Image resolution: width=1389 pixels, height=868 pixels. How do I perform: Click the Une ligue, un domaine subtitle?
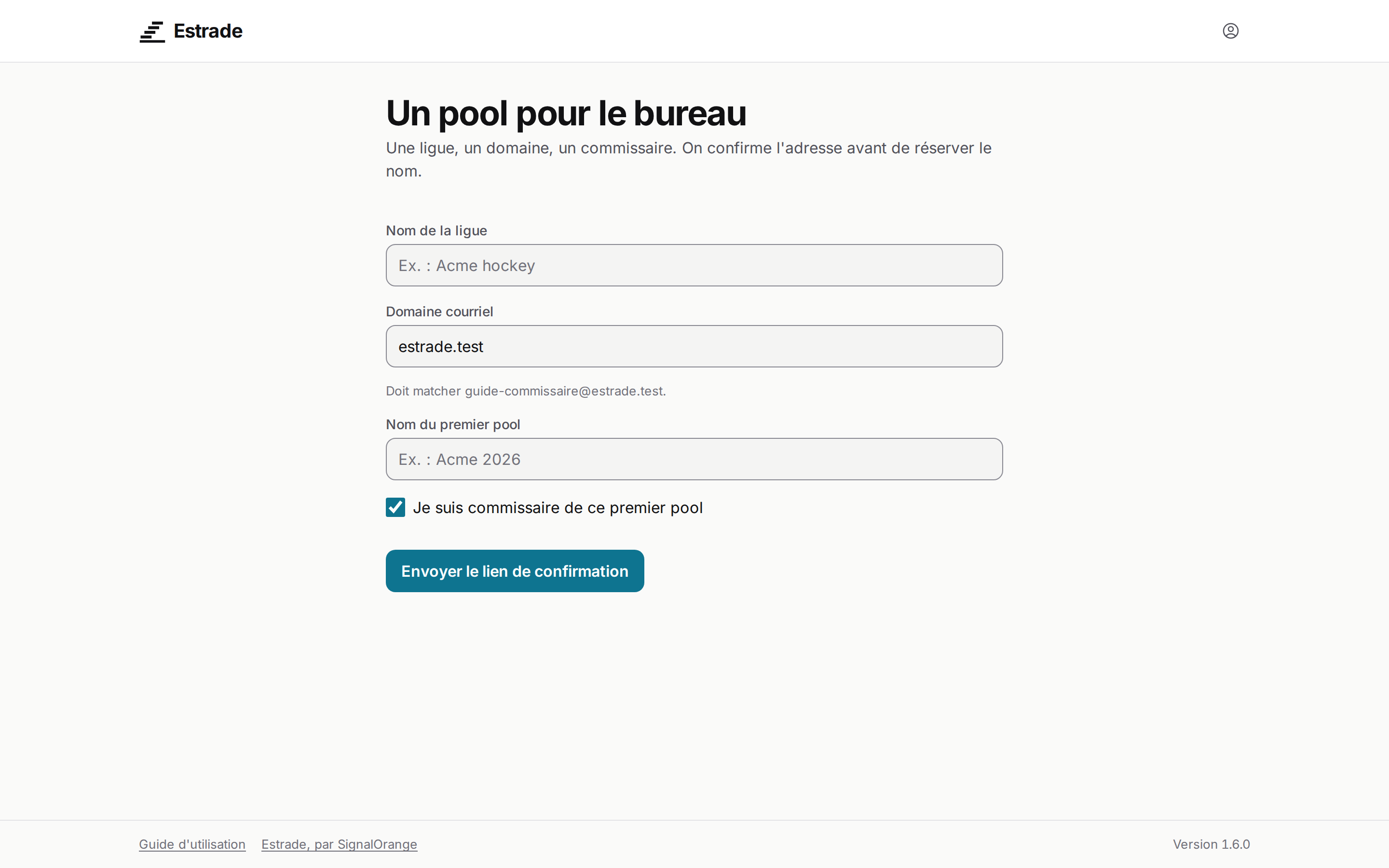[x=689, y=160]
